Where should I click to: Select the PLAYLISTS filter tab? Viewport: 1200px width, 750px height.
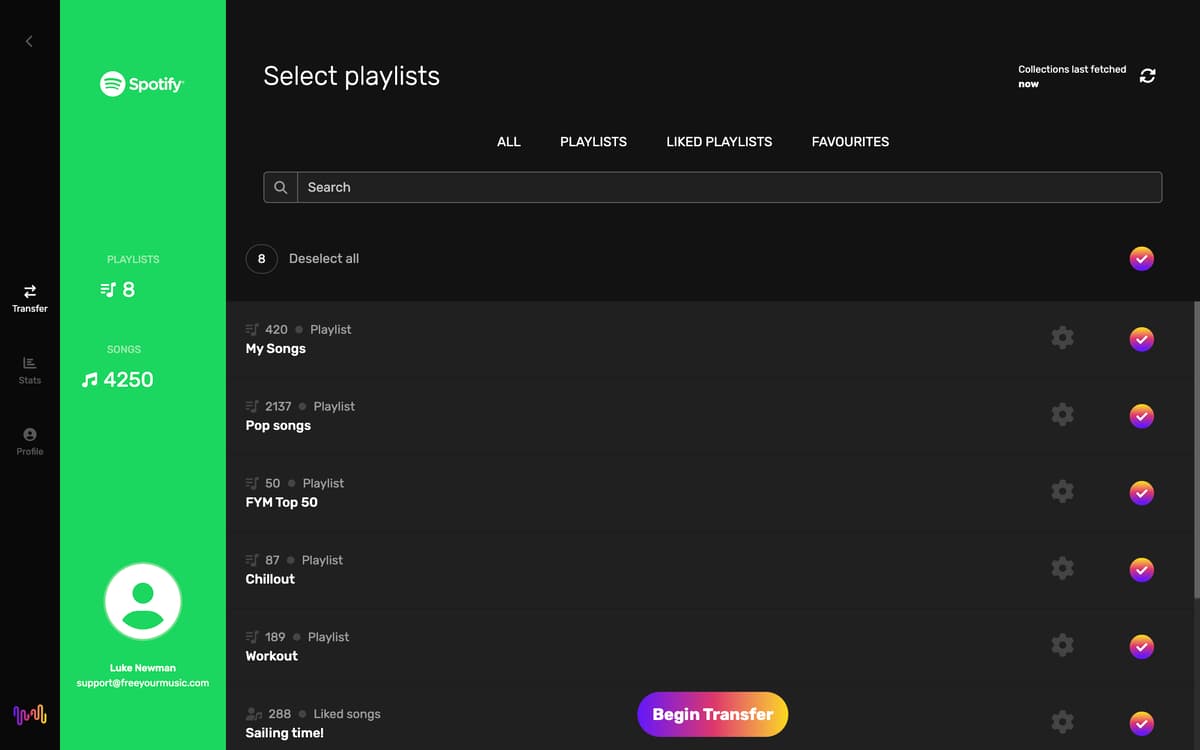pos(593,142)
